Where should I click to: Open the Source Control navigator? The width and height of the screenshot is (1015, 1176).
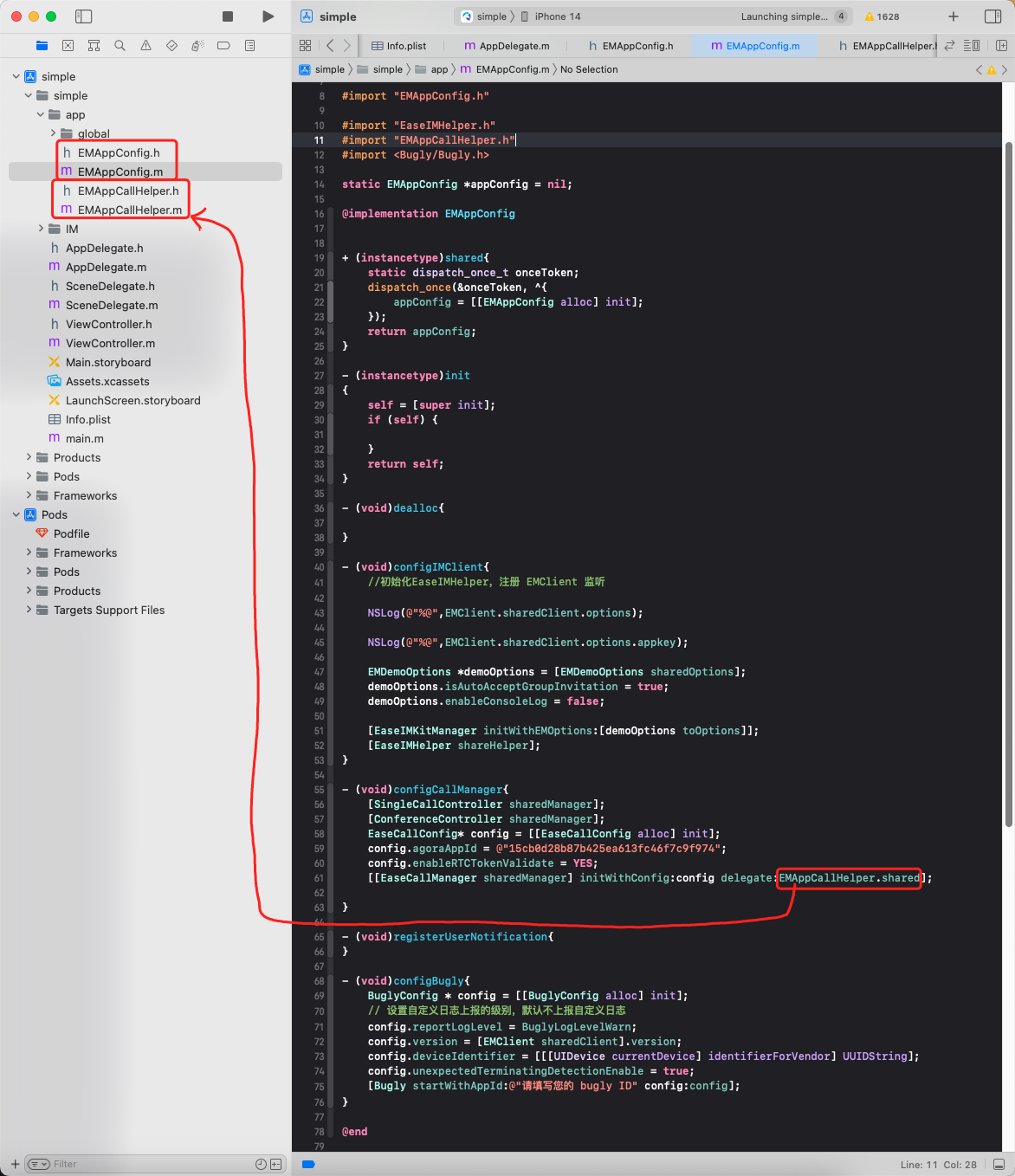coord(68,45)
